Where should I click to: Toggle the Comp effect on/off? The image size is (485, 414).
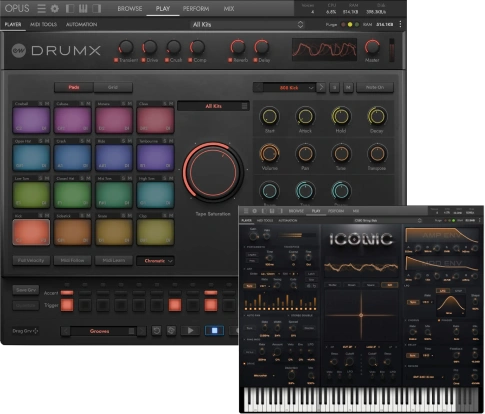click(190, 60)
